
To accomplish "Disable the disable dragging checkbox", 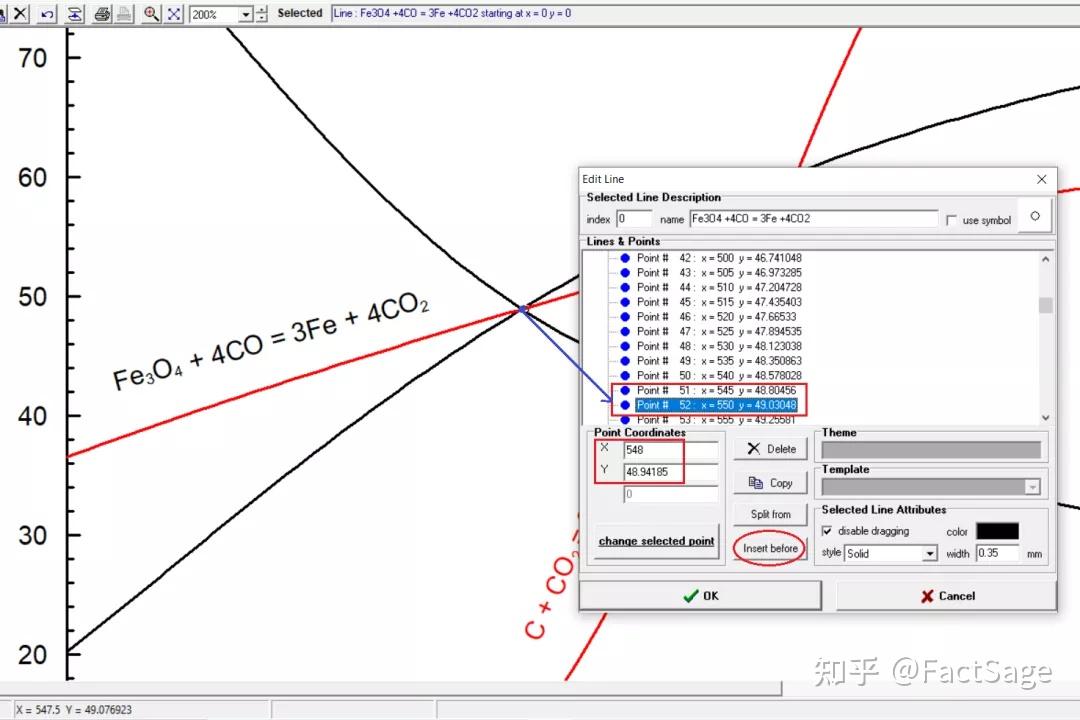I will point(826,531).
